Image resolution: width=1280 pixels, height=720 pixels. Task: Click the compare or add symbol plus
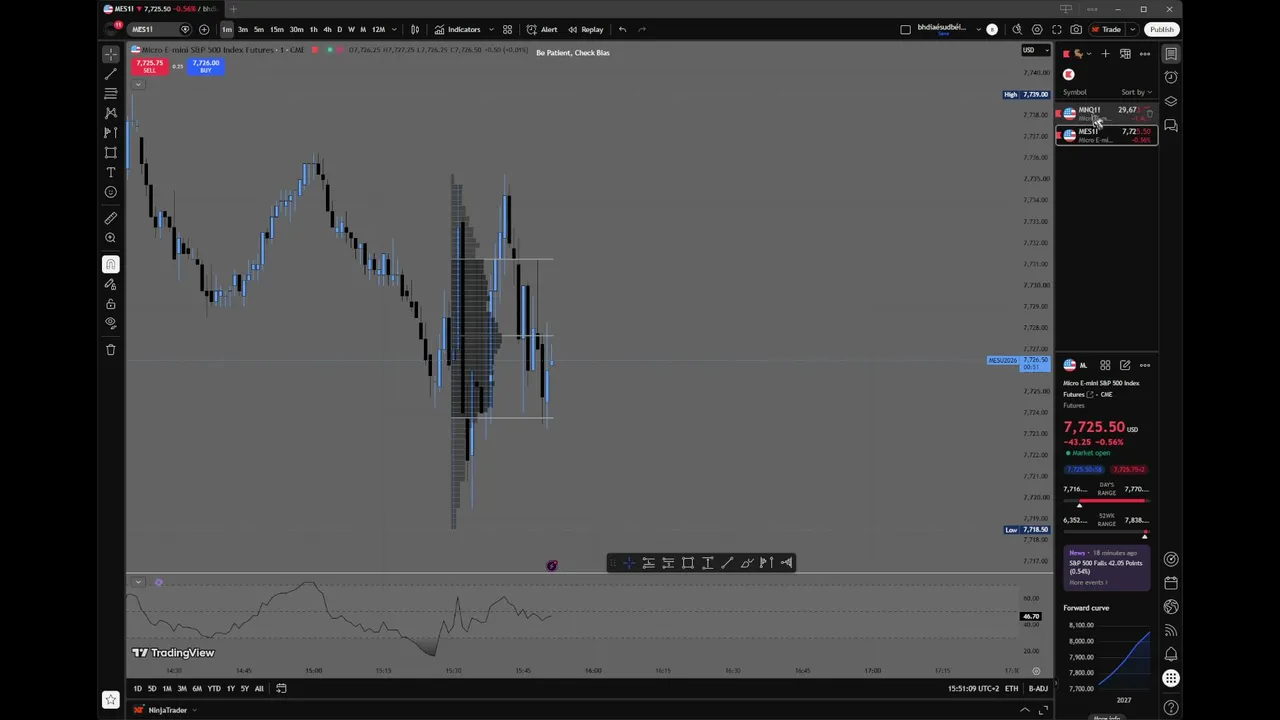204,29
